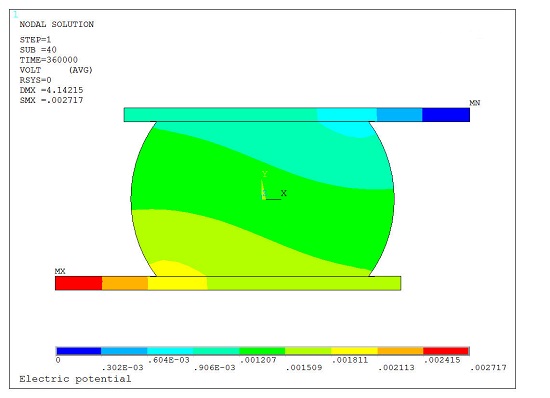Click the Y axis label of the triad
Viewport: 550px width, 398px height.
coord(265,174)
